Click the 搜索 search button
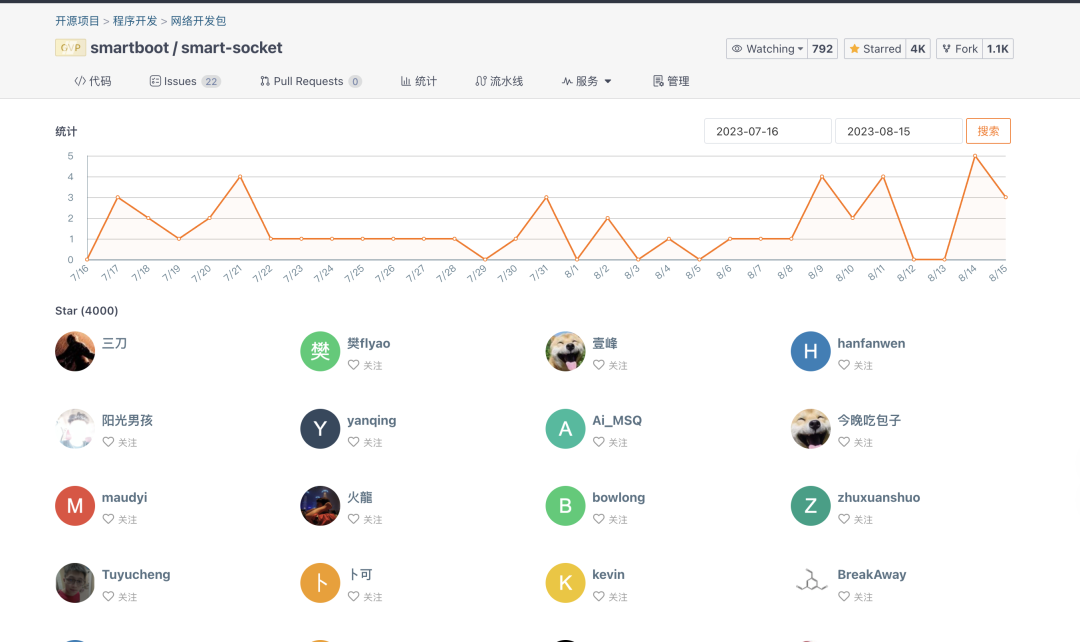 988,131
